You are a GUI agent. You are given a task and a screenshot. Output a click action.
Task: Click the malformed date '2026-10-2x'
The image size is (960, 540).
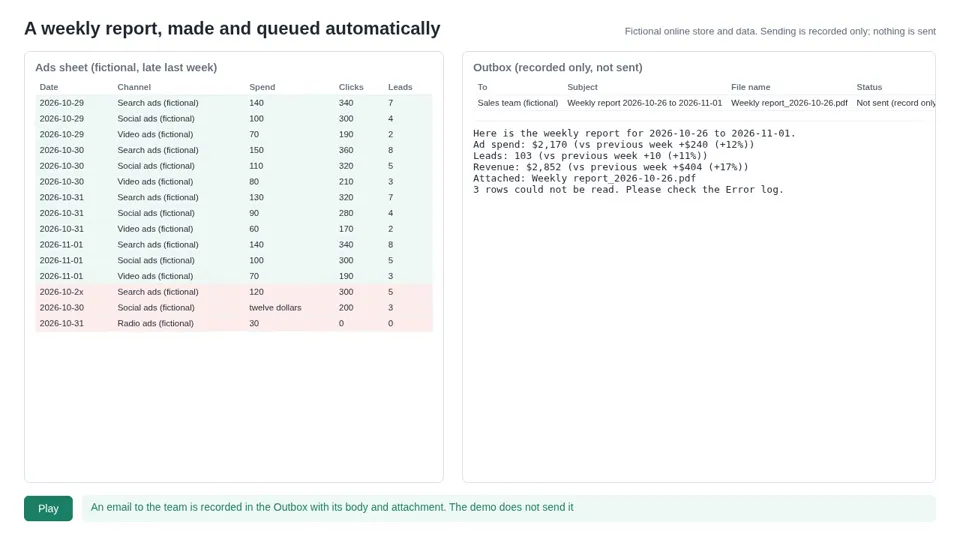[x=61, y=292]
